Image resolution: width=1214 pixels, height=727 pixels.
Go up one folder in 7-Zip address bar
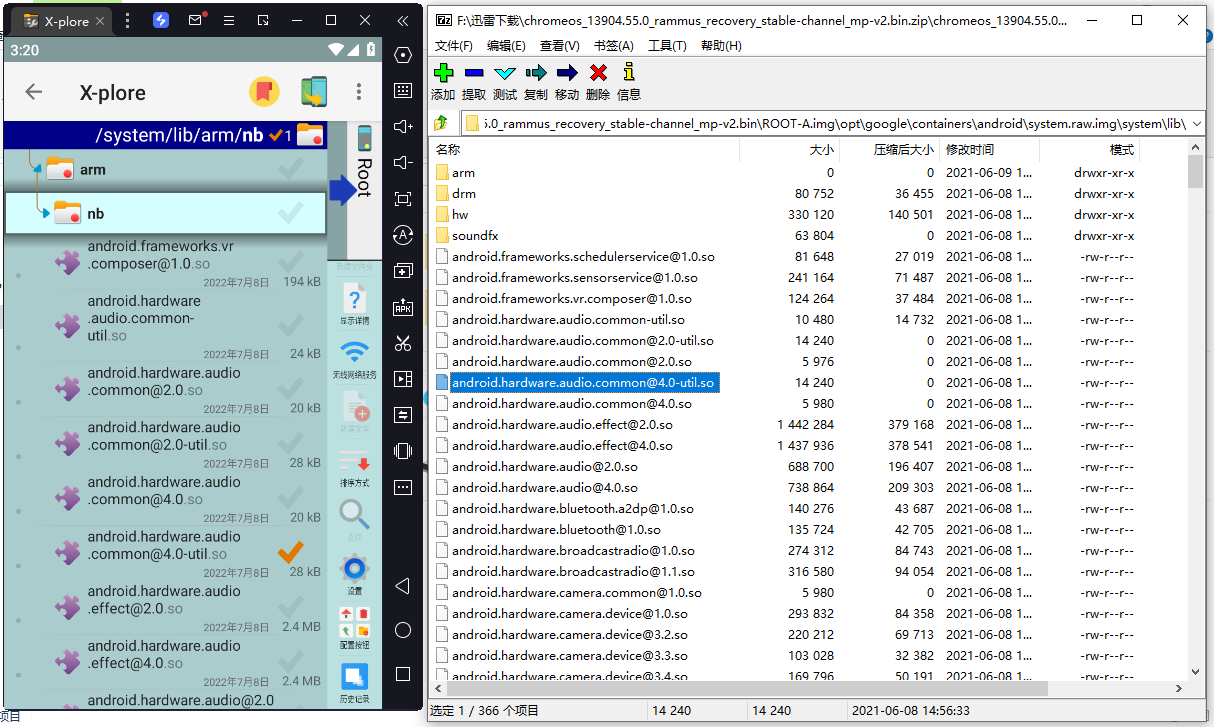(x=441, y=124)
